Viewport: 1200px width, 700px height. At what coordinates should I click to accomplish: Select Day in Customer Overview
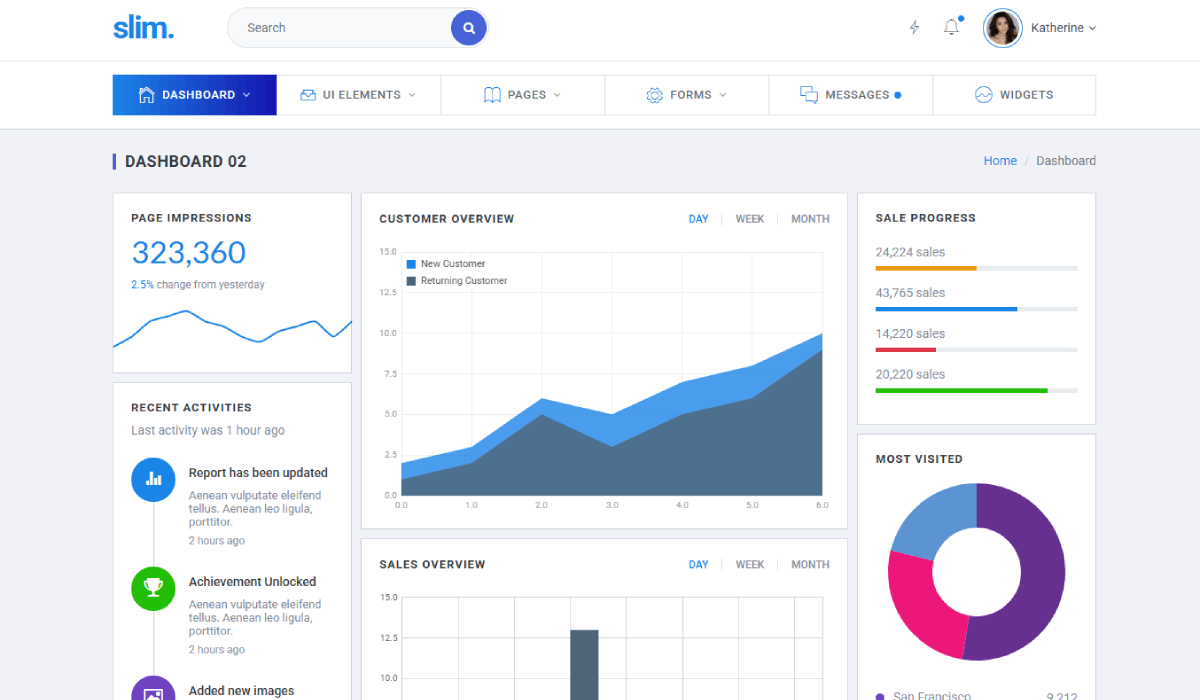pos(698,219)
